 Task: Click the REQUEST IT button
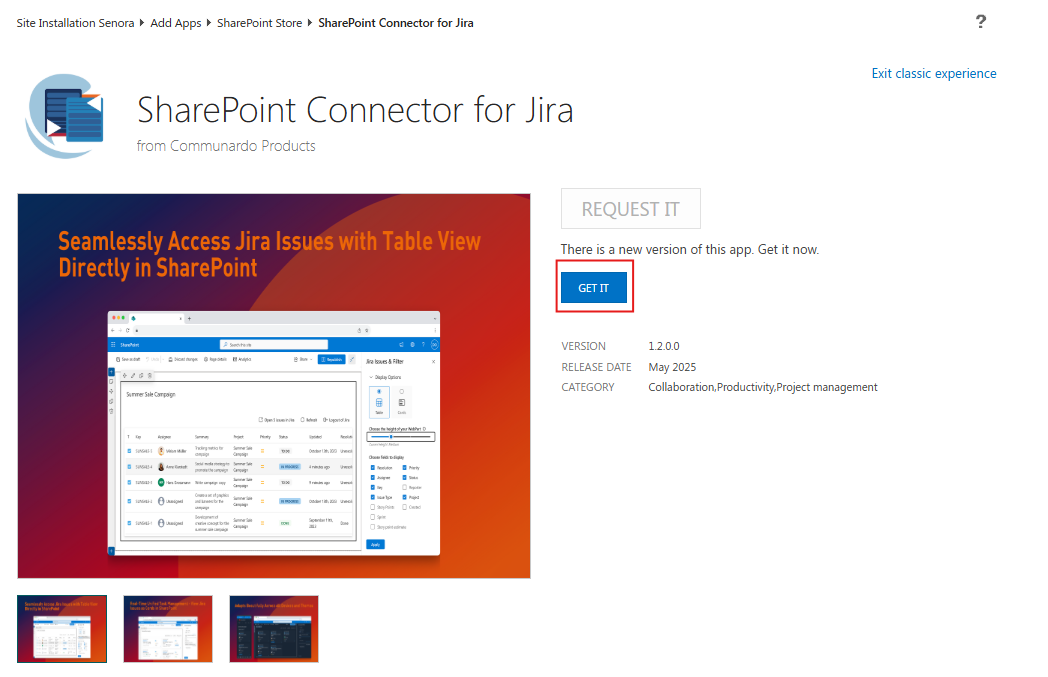630,209
